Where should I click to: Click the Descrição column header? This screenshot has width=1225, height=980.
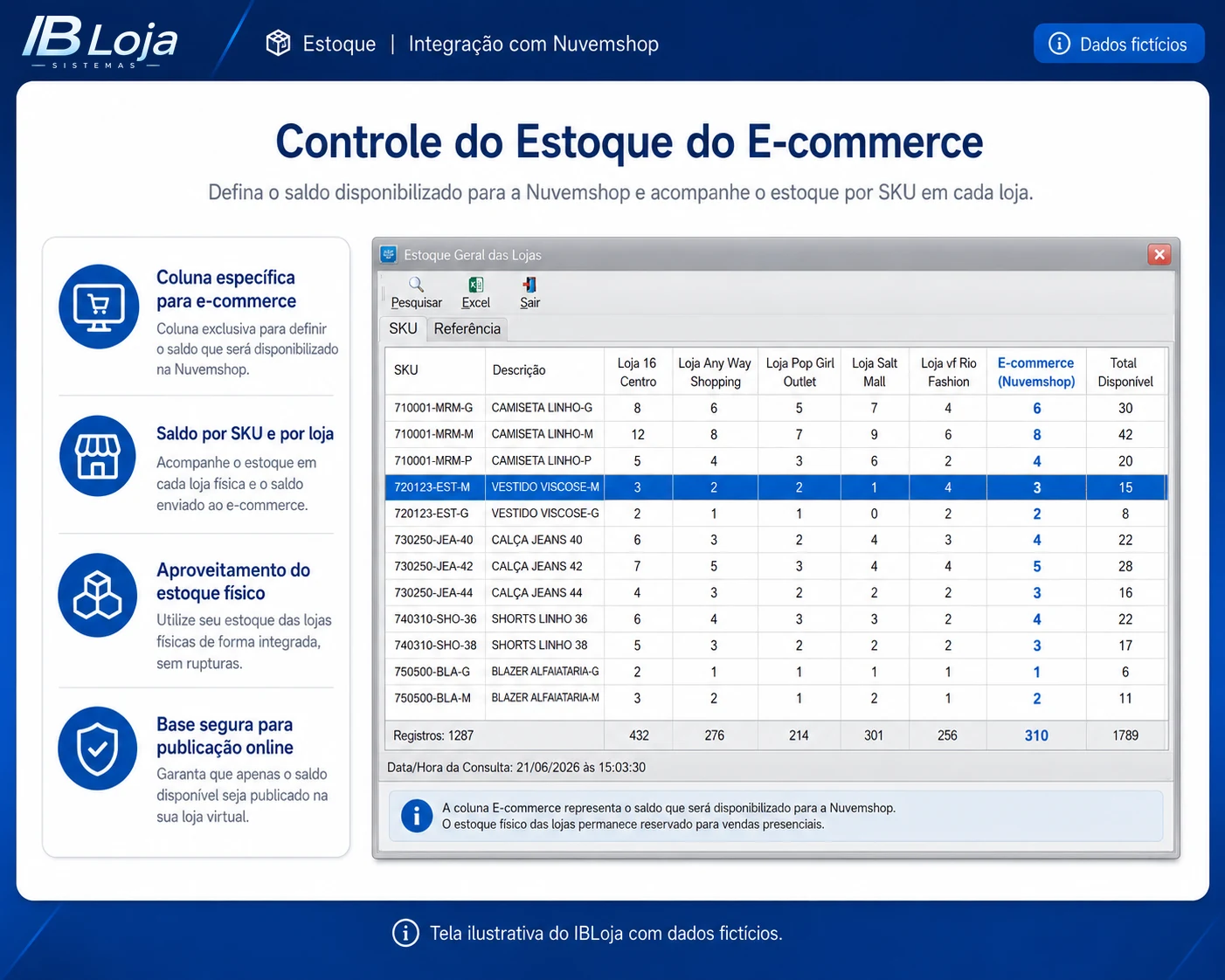coord(544,370)
